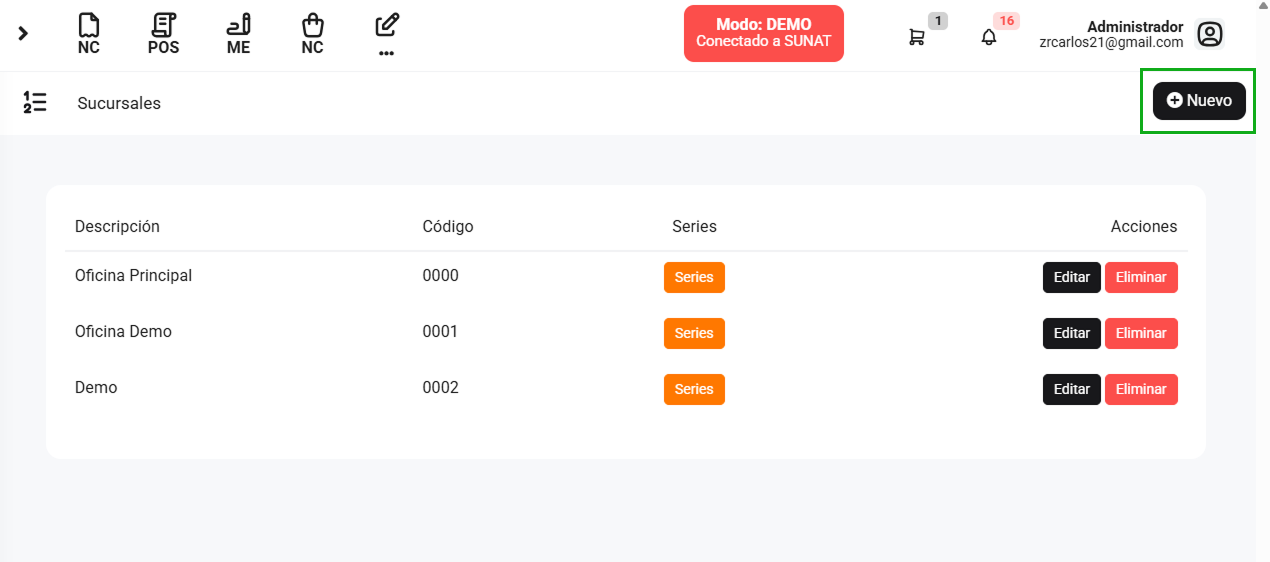Click the numbered list icon beside Sucursales
The height and width of the screenshot is (562, 1270).
35,102
